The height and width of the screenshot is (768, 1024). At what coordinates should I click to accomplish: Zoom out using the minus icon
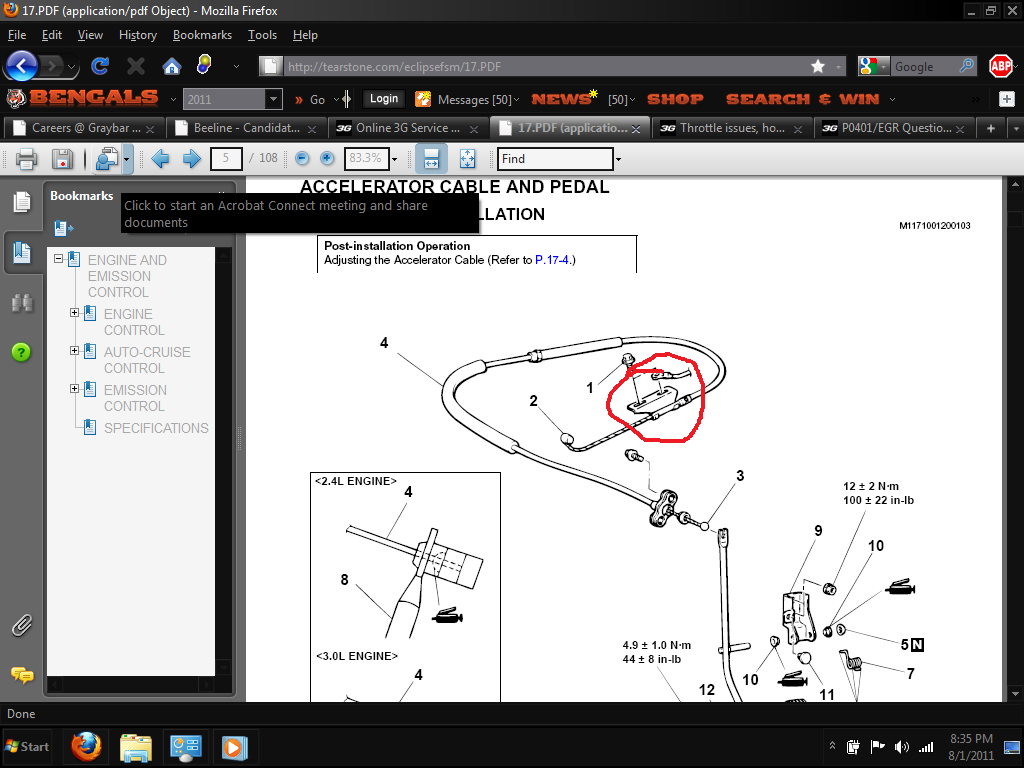[x=302, y=159]
